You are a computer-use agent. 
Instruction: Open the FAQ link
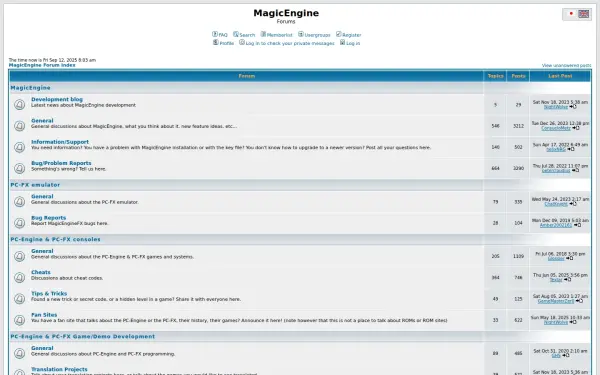click(x=223, y=35)
